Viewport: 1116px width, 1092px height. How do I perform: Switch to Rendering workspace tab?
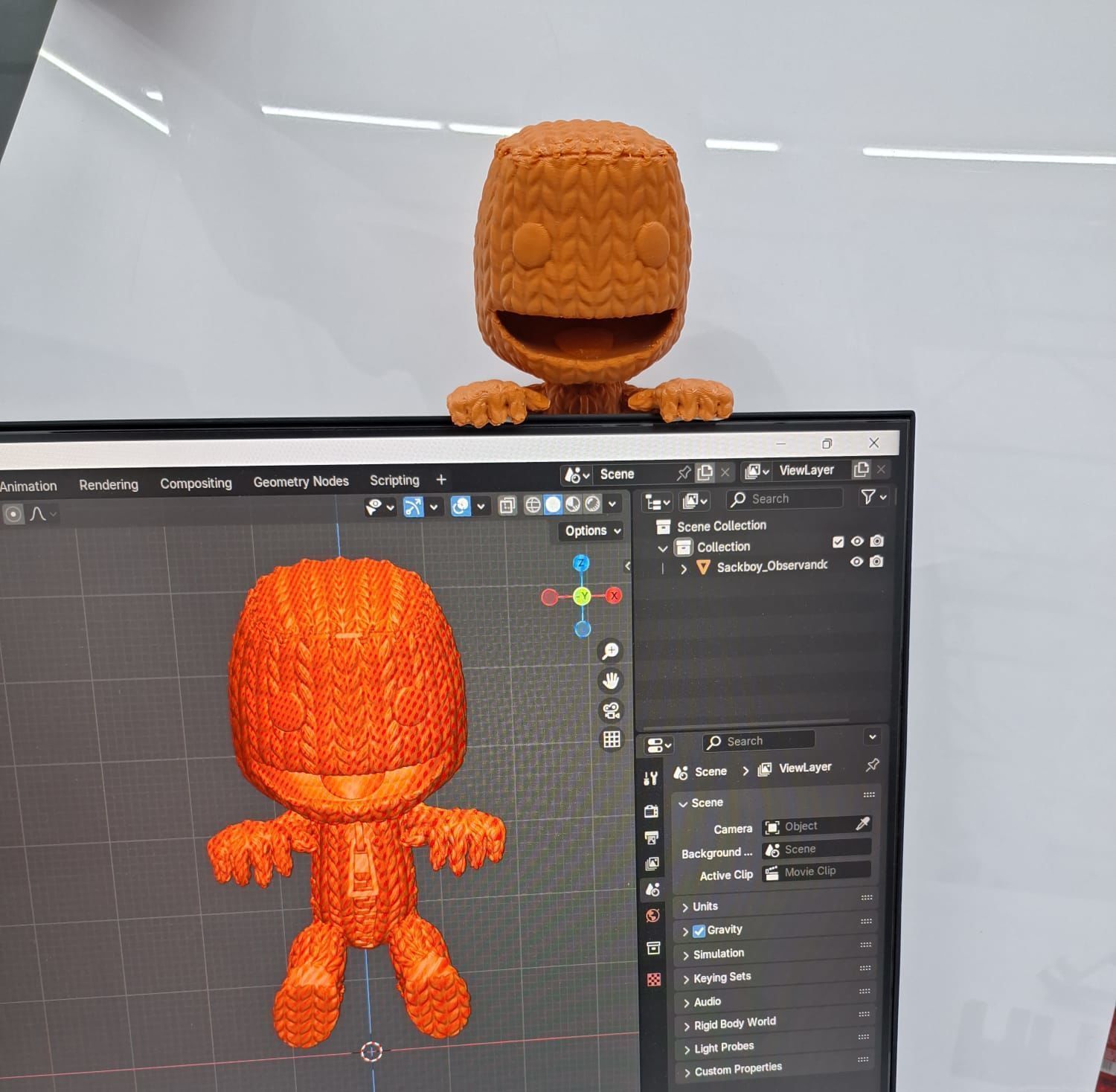(109, 485)
